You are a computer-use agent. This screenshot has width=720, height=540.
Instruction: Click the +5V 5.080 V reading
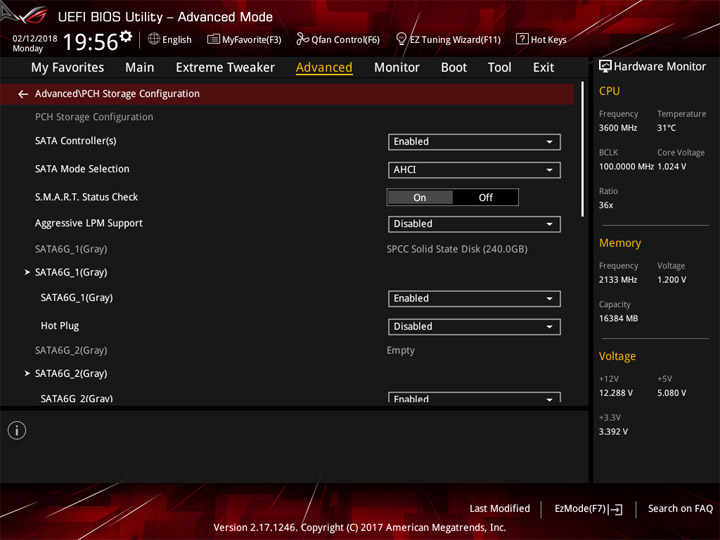[x=671, y=393]
